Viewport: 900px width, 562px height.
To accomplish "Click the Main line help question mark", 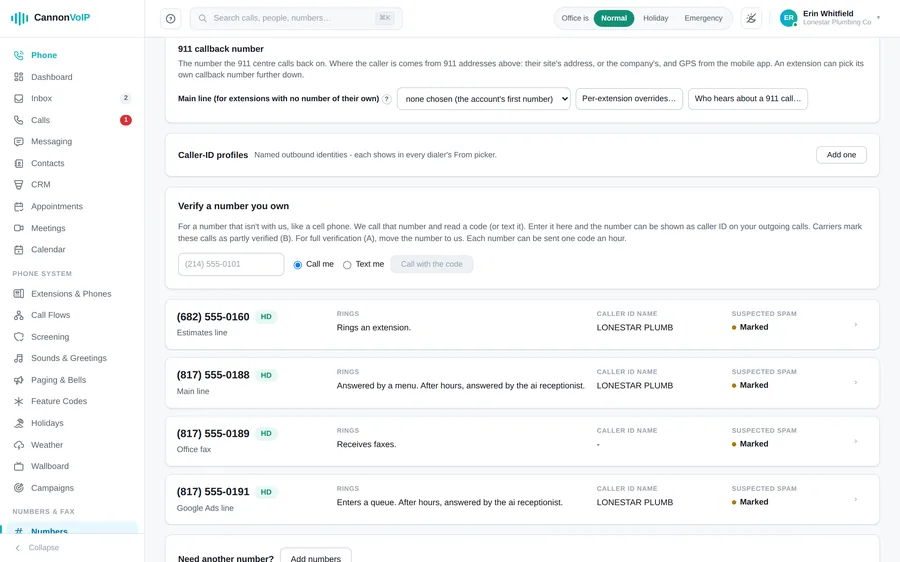I will tap(387, 99).
